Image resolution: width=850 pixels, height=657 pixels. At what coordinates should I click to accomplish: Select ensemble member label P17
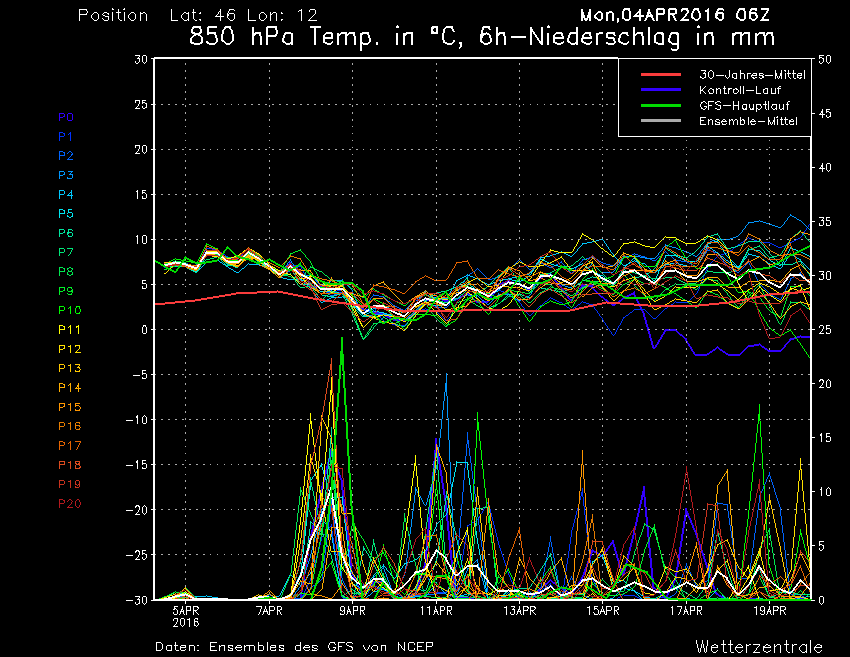(69, 445)
